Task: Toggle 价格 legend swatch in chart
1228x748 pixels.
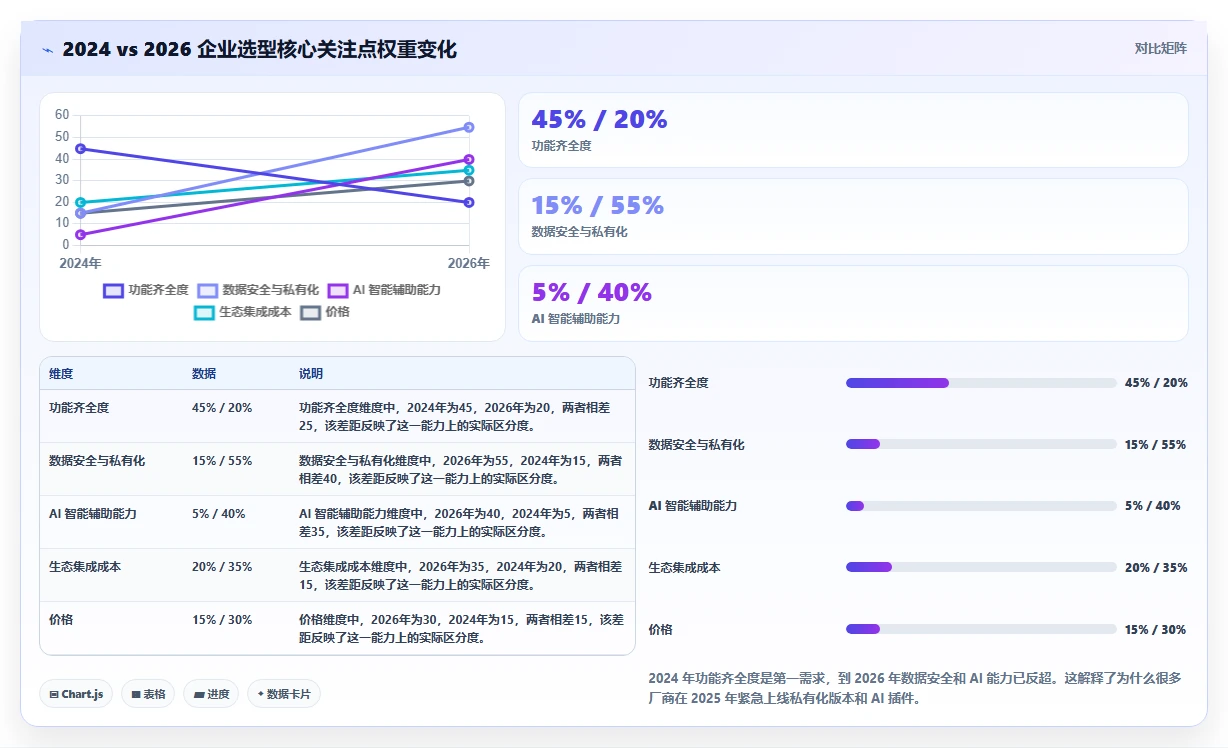Action: click(311, 312)
